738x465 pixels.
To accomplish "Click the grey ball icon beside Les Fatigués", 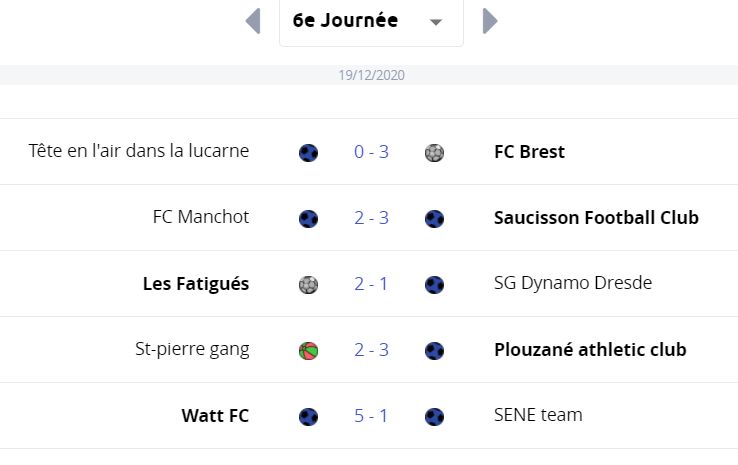I will [x=308, y=284].
